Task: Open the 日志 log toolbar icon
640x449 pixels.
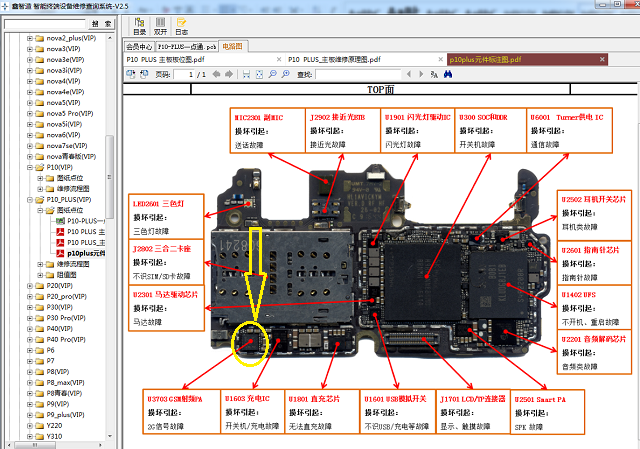Action: coord(182,27)
